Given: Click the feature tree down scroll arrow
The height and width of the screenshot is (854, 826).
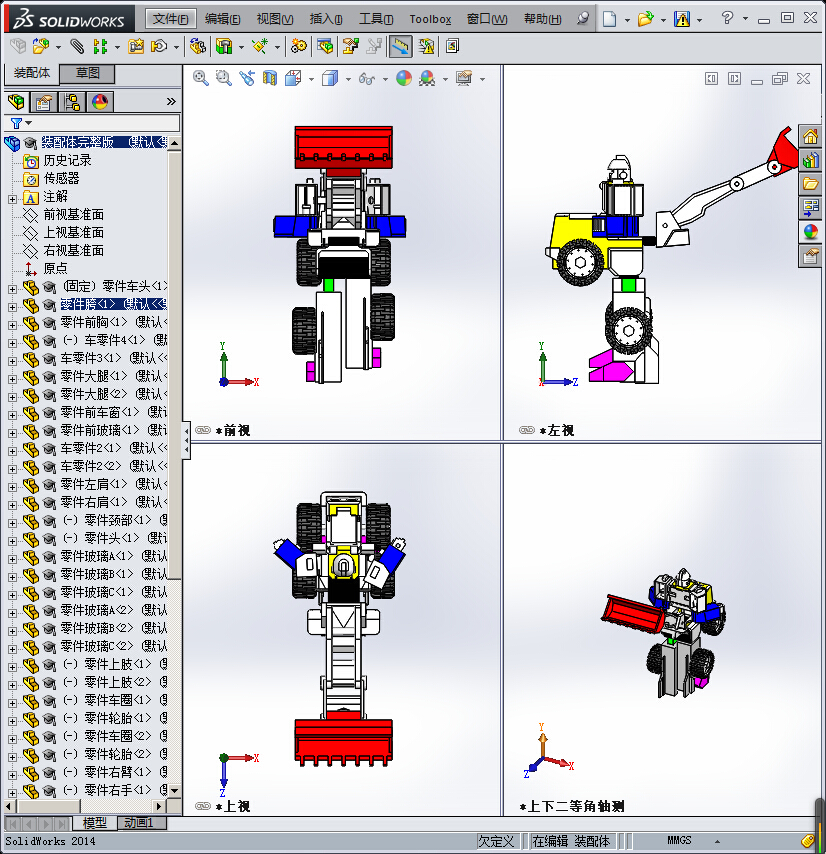Looking at the screenshot, I should [174, 790].
